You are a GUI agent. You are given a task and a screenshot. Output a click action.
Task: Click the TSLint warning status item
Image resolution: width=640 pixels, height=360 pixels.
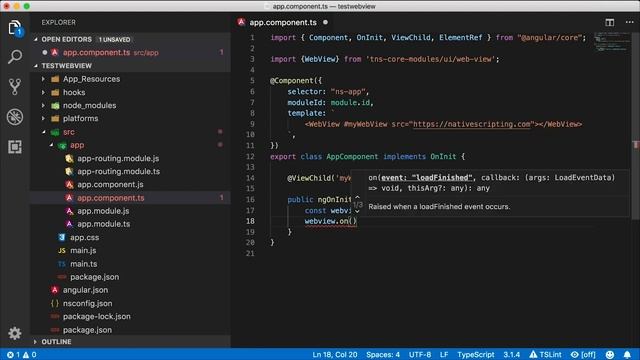click(x=545, y=355)
